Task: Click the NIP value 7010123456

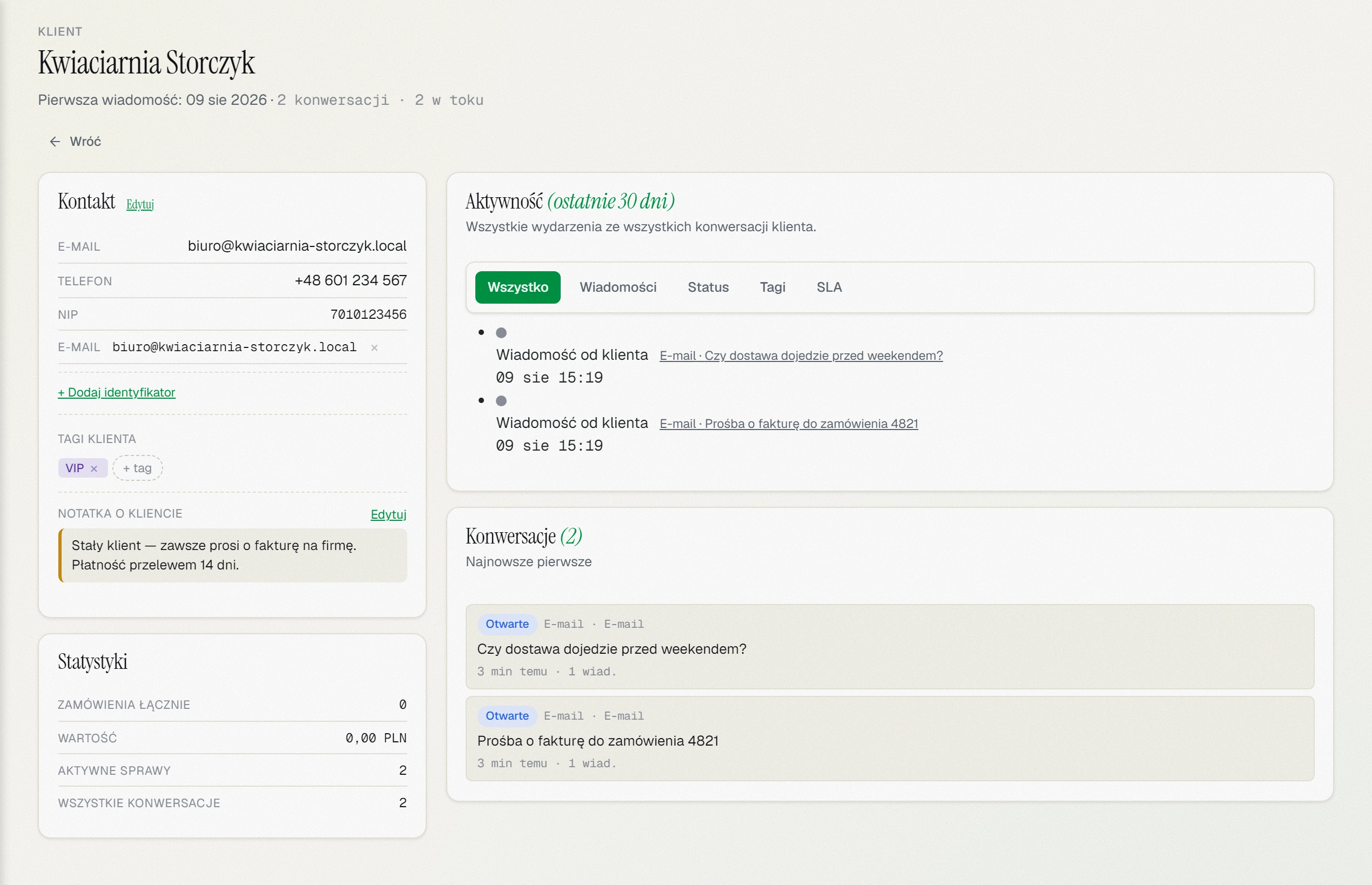Action: click(368, 314)
